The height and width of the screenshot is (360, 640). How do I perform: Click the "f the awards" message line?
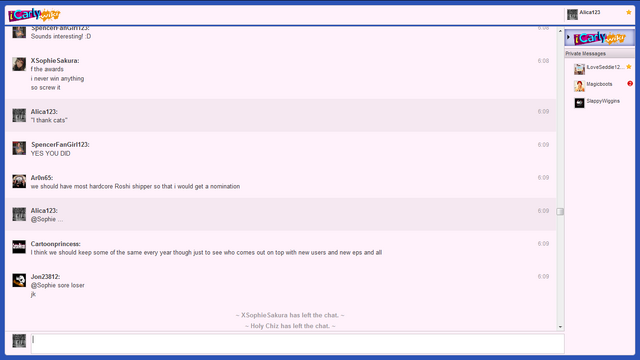47,69
